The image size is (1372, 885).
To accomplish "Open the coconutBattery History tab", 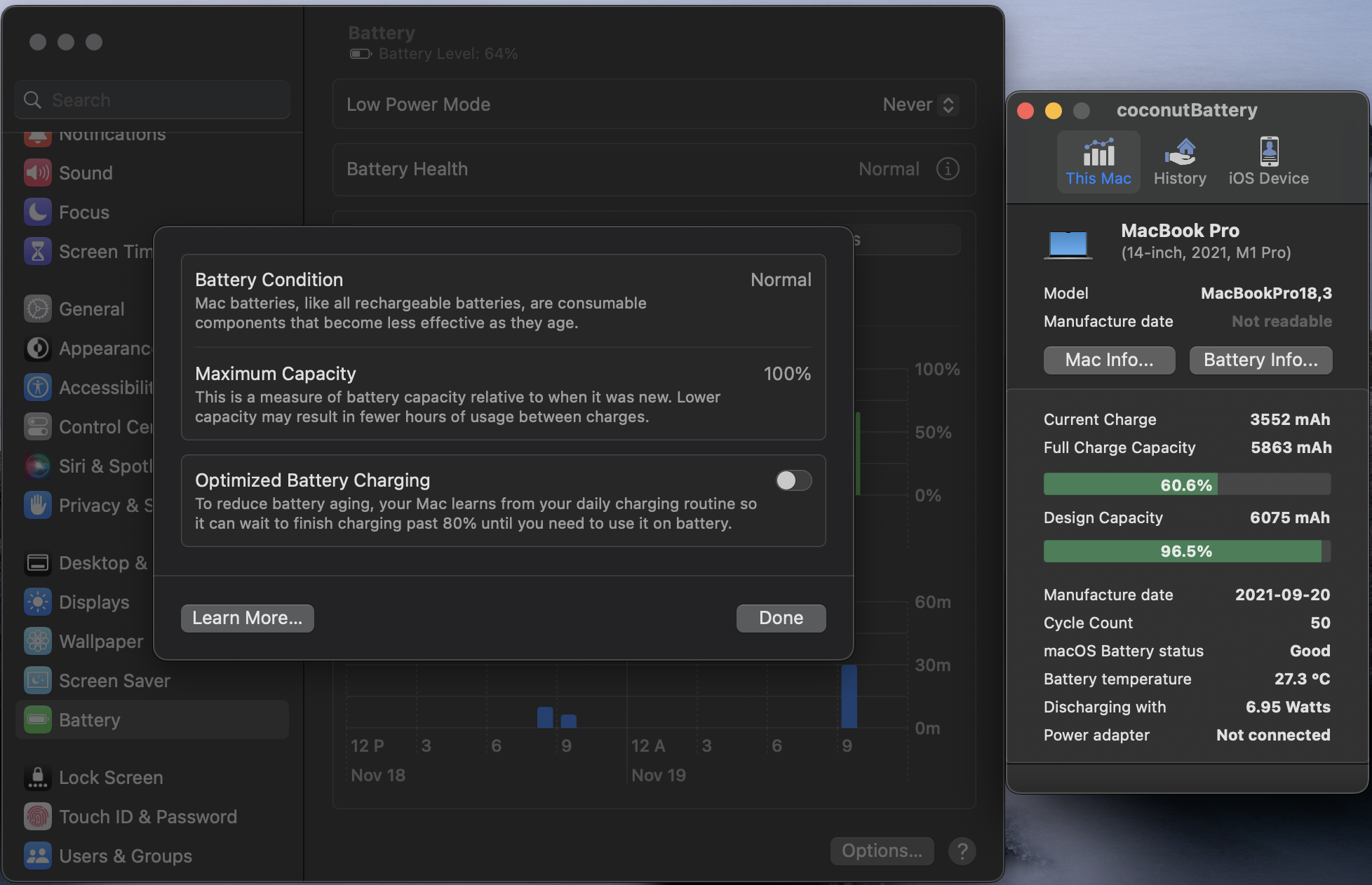I will [1180, 162].
